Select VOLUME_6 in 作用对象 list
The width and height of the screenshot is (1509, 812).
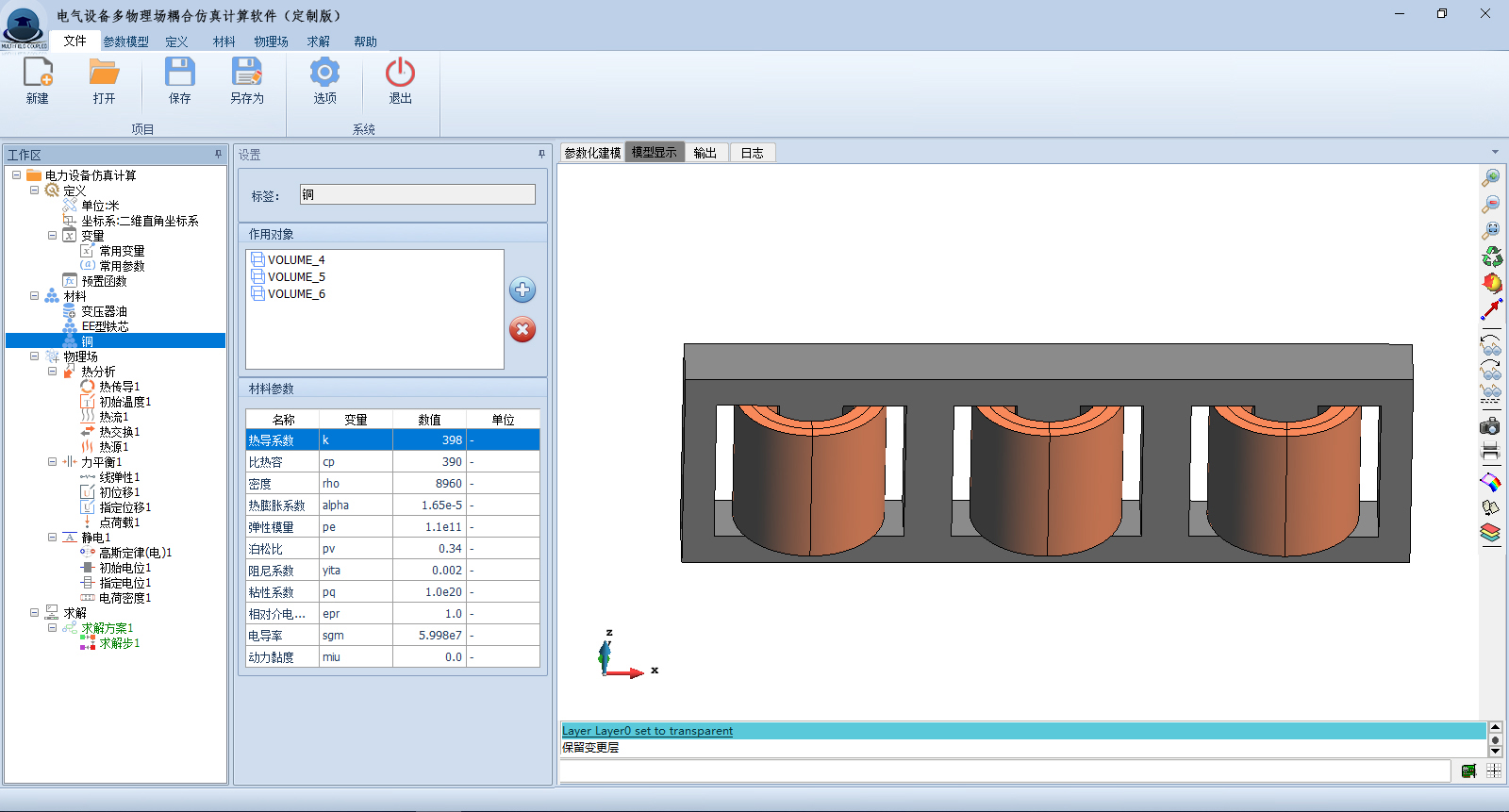pyautogui.click(x=288, y=294)
